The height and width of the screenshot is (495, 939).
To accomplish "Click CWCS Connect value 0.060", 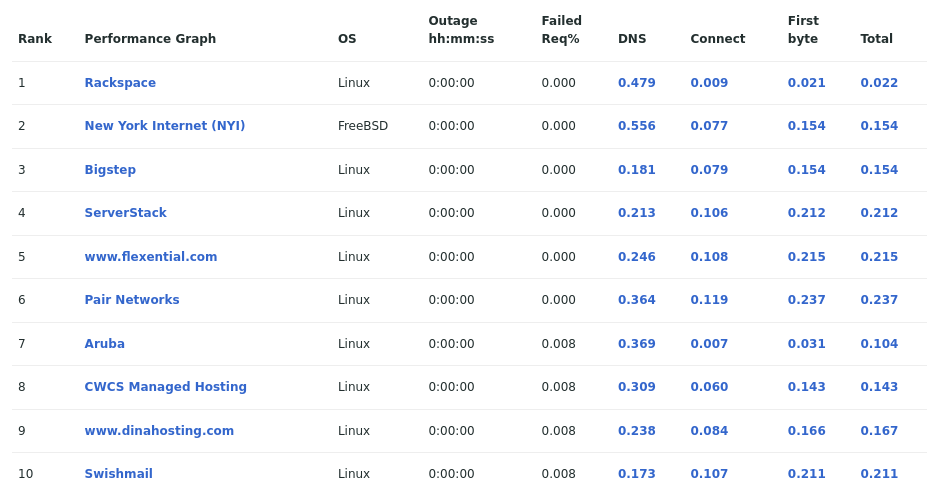I will [709, 387].
